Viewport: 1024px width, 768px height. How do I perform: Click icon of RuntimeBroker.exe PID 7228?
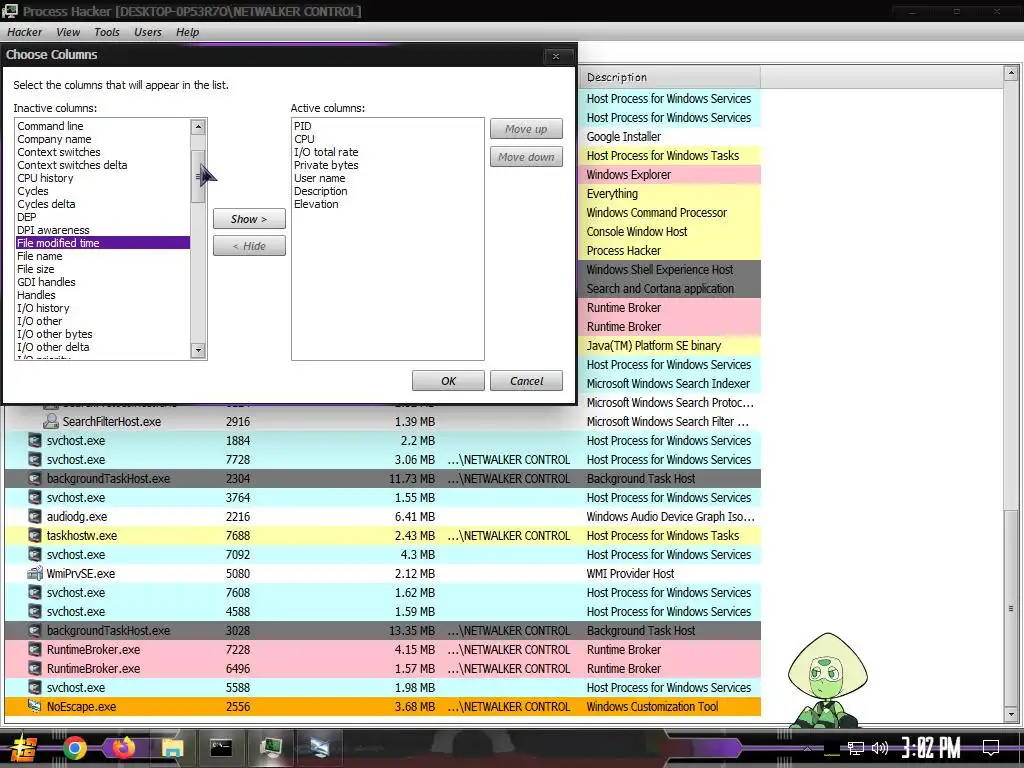click(35, 650)
